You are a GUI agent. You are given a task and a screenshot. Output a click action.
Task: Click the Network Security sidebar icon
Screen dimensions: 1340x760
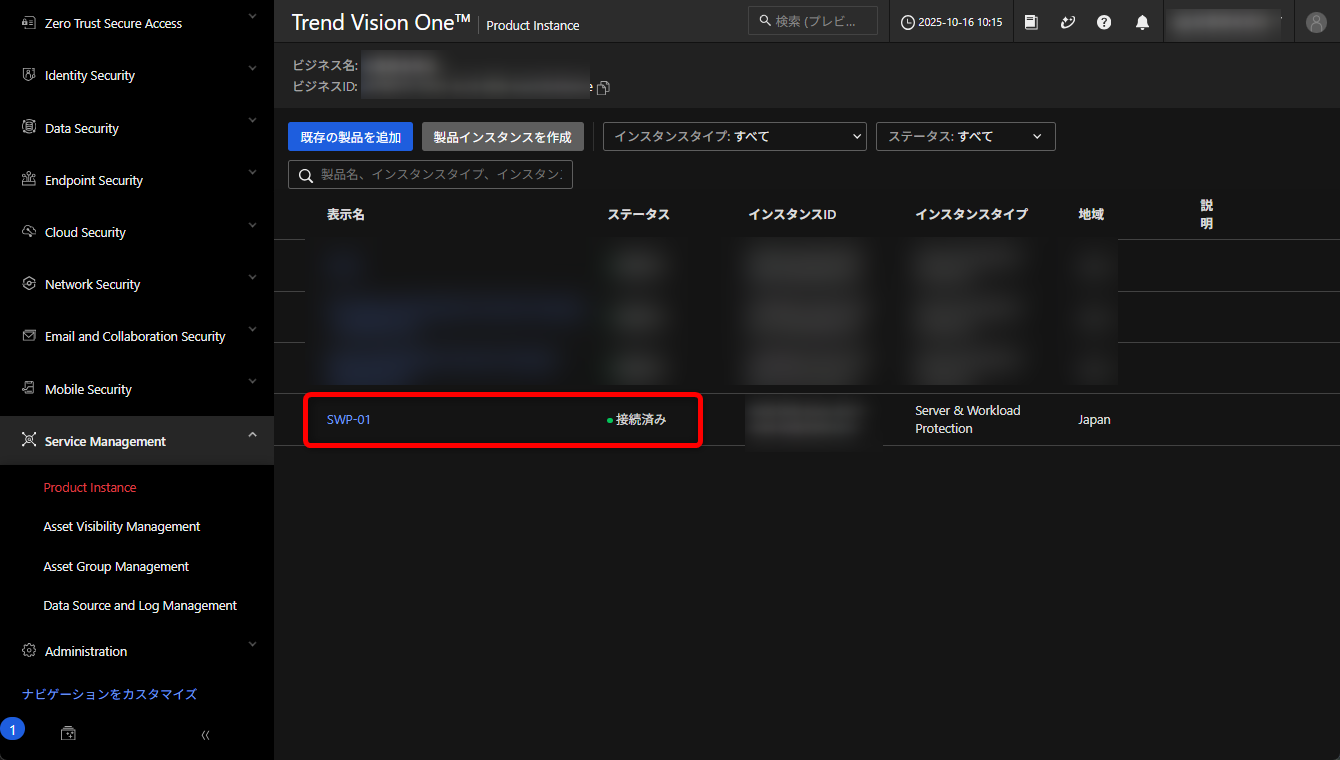coord(29,284)
